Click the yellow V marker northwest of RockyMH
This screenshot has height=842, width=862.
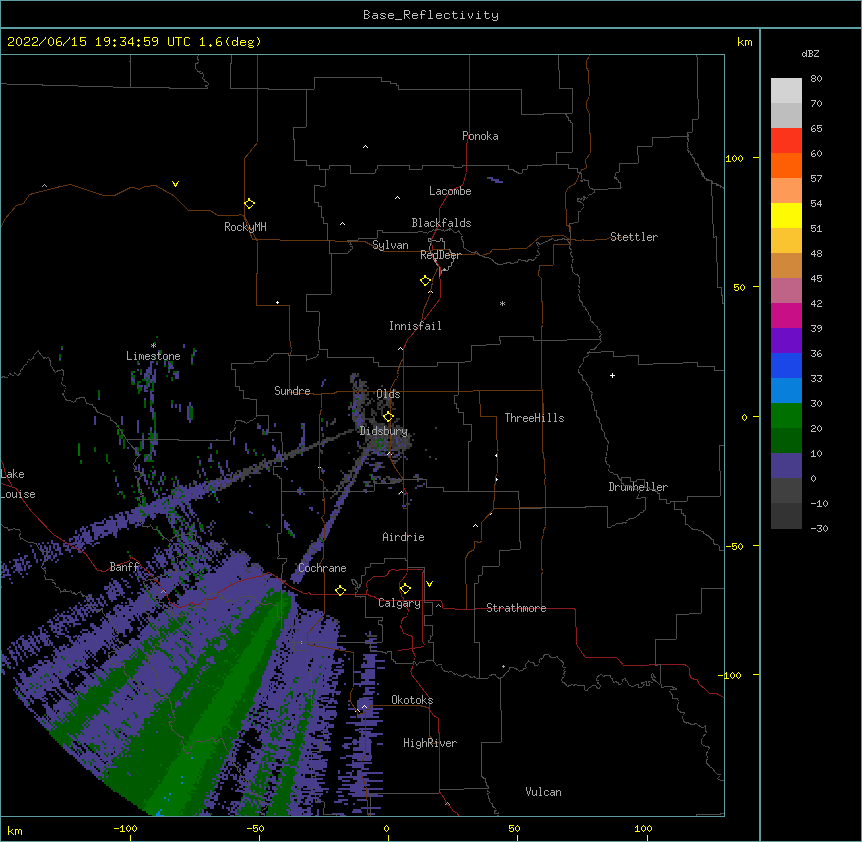pos(175,184)
